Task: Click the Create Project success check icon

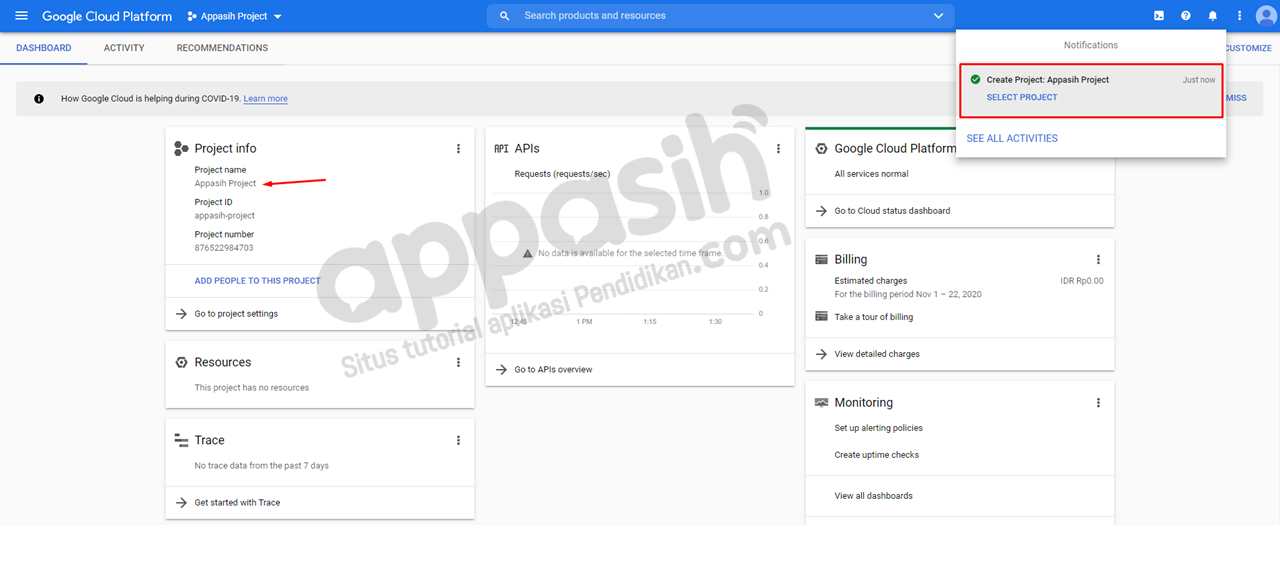Action: (975, 80)
